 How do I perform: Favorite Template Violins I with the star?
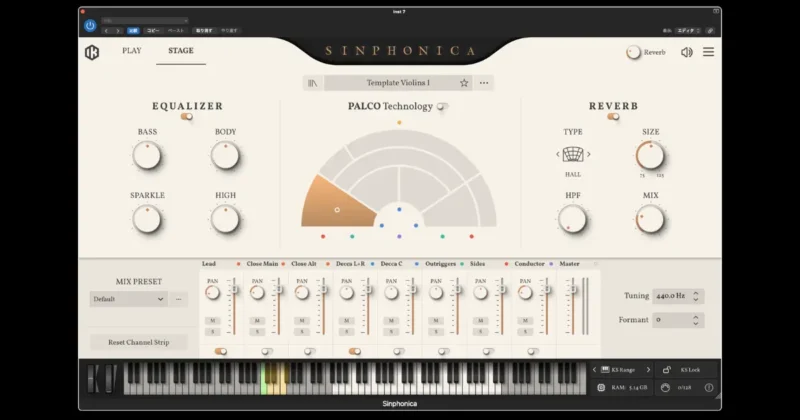464,83
